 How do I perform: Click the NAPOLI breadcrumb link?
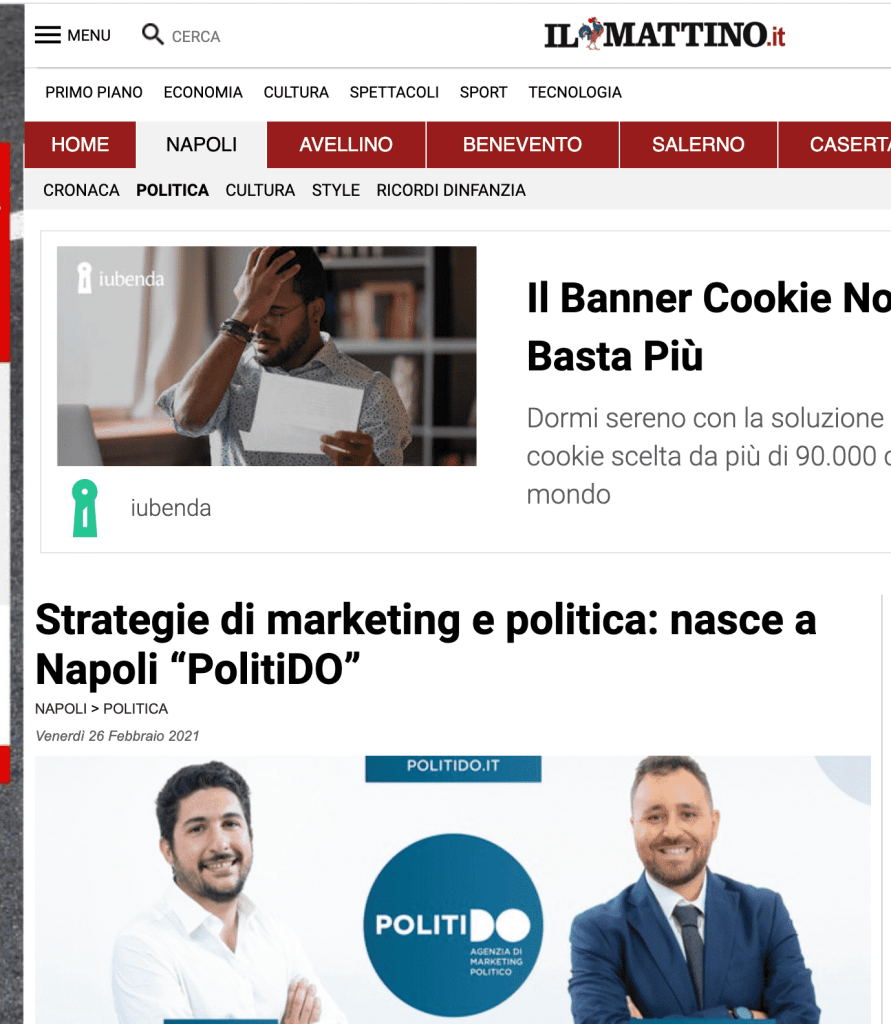61,709
